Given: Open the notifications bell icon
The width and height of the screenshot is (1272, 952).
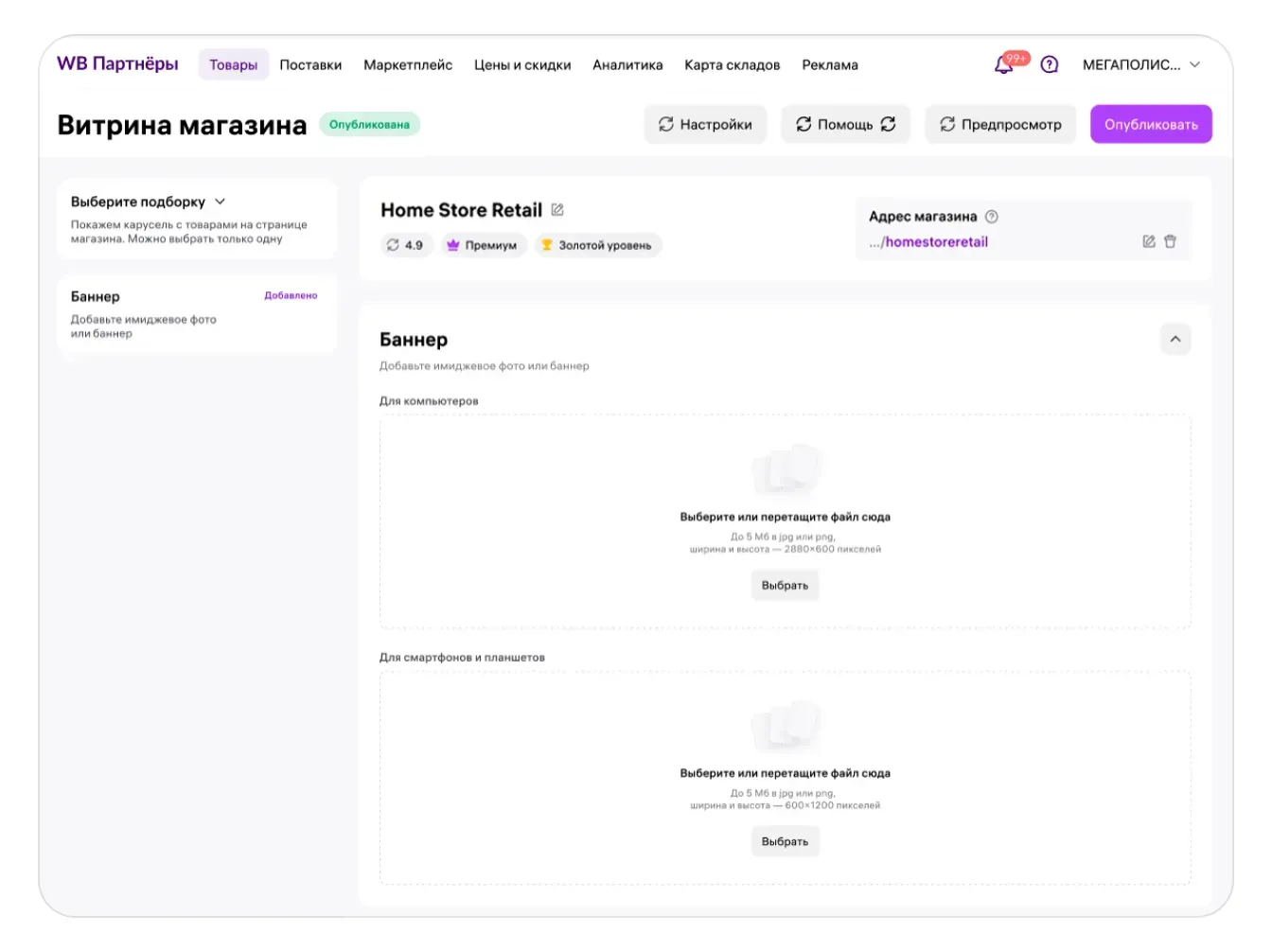Looking at the screenshot, I should click(x=1004, y=65).
